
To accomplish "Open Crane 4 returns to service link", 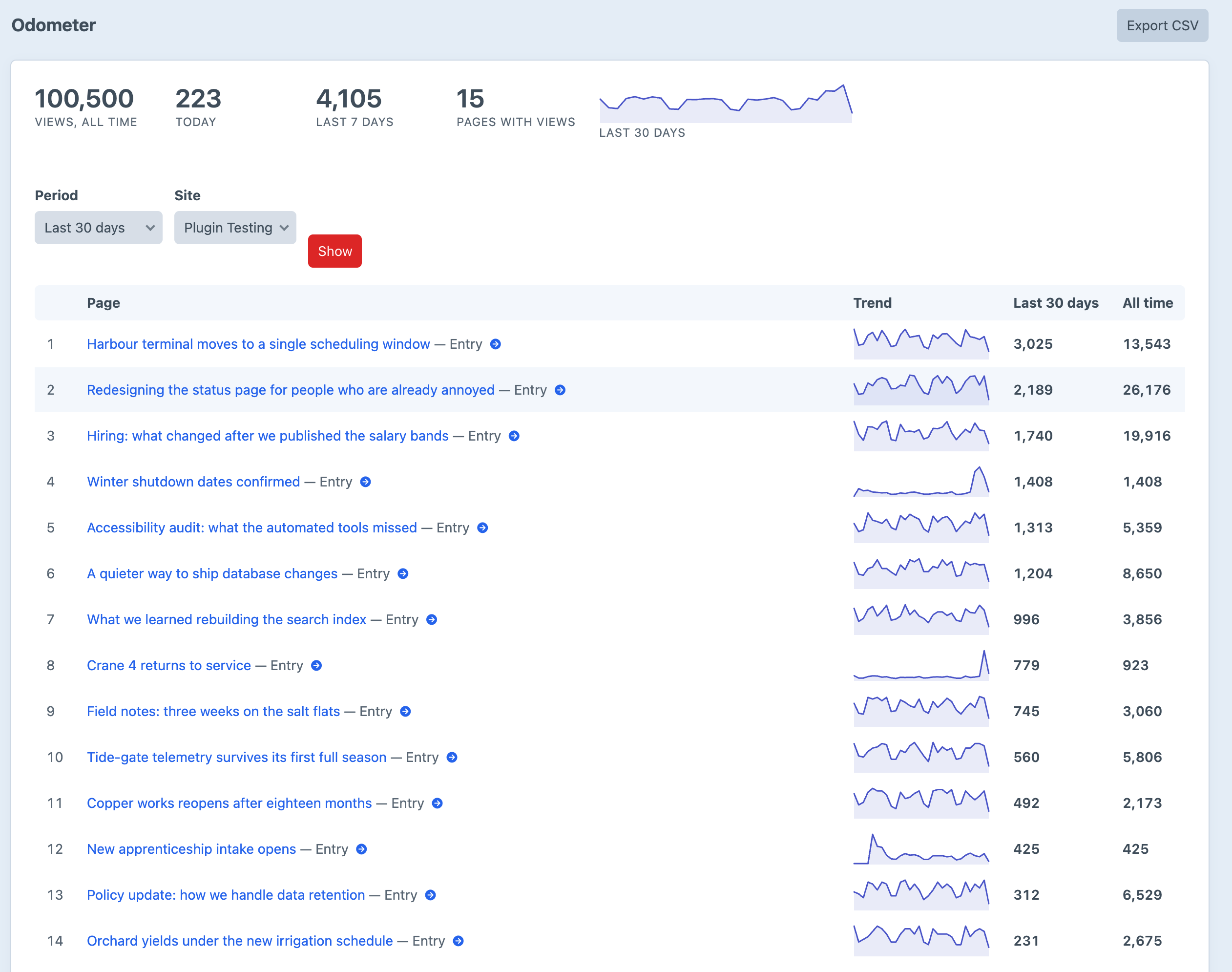I will point(169,666).
